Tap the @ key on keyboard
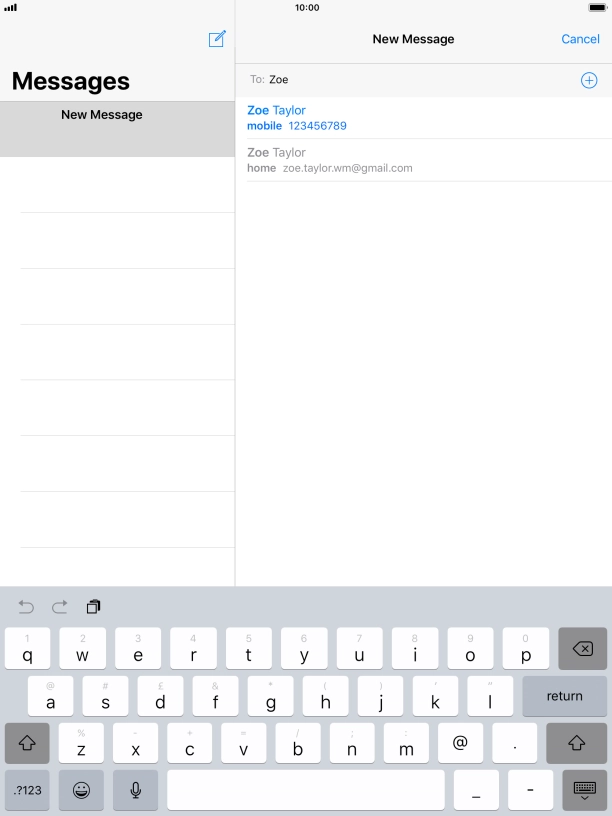 point(460,743)
